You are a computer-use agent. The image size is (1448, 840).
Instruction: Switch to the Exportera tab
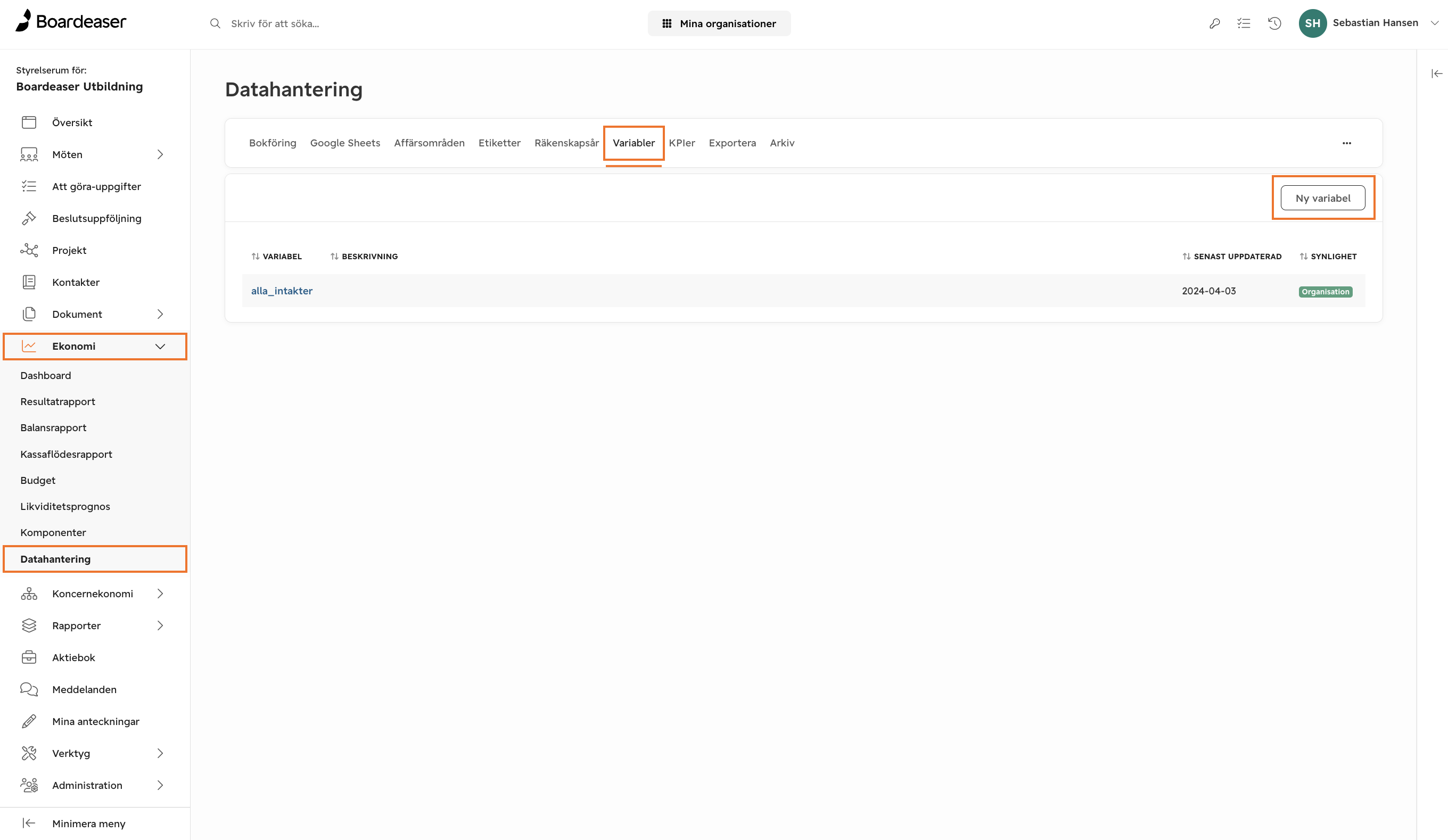[732, 143]
